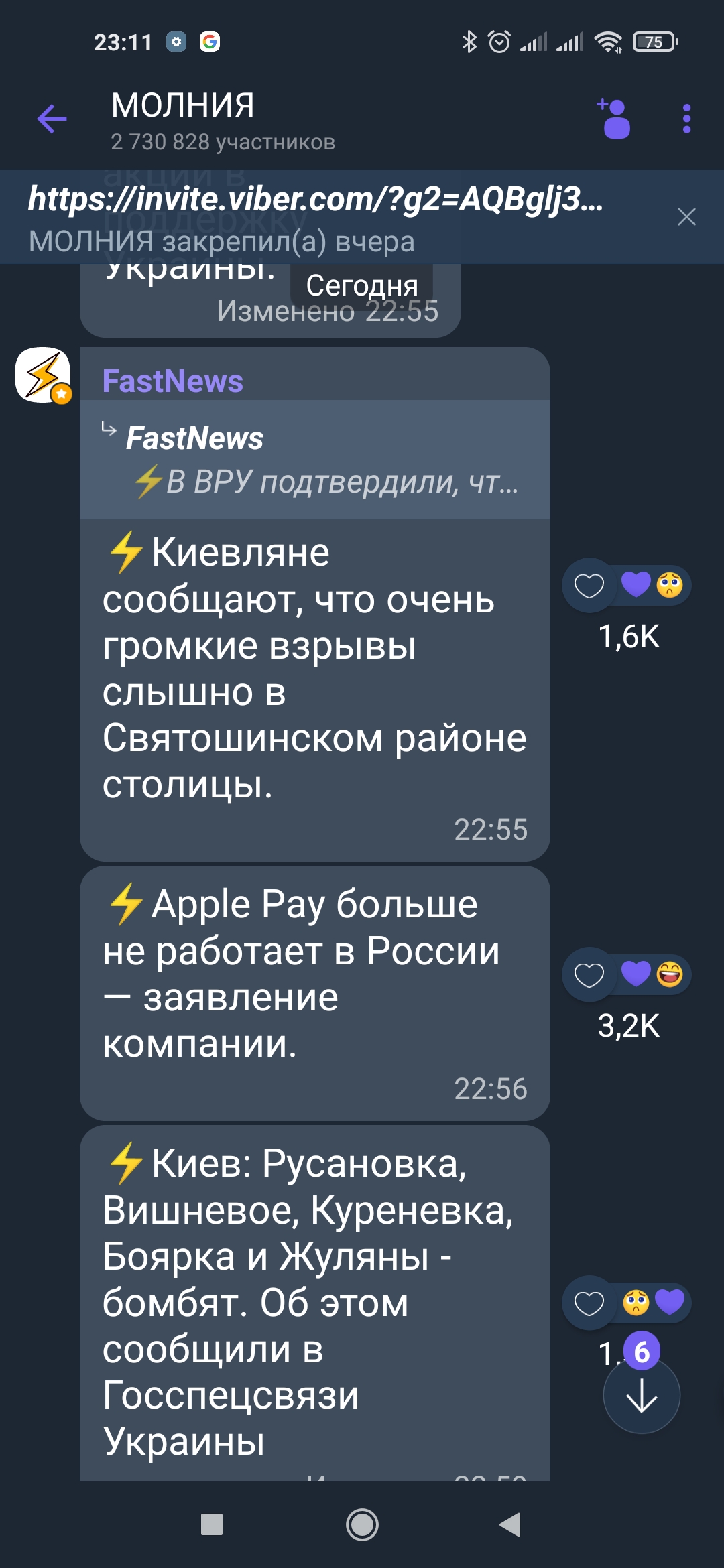Open МОЛНИЯ channel info title
The image size is (724, 1568).
point(182,105)
